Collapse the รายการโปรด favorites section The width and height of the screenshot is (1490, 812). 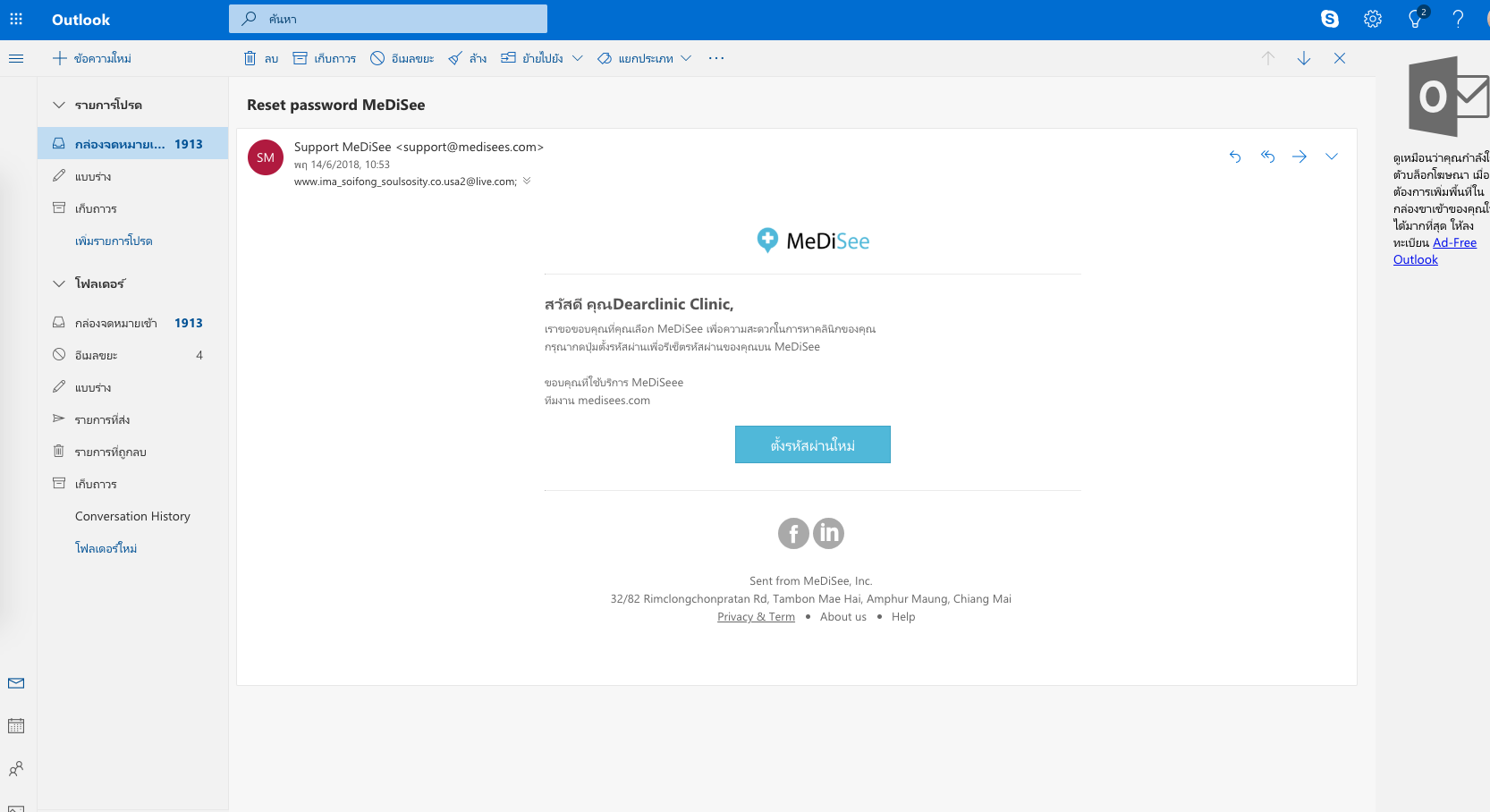[x=59, y=105]
